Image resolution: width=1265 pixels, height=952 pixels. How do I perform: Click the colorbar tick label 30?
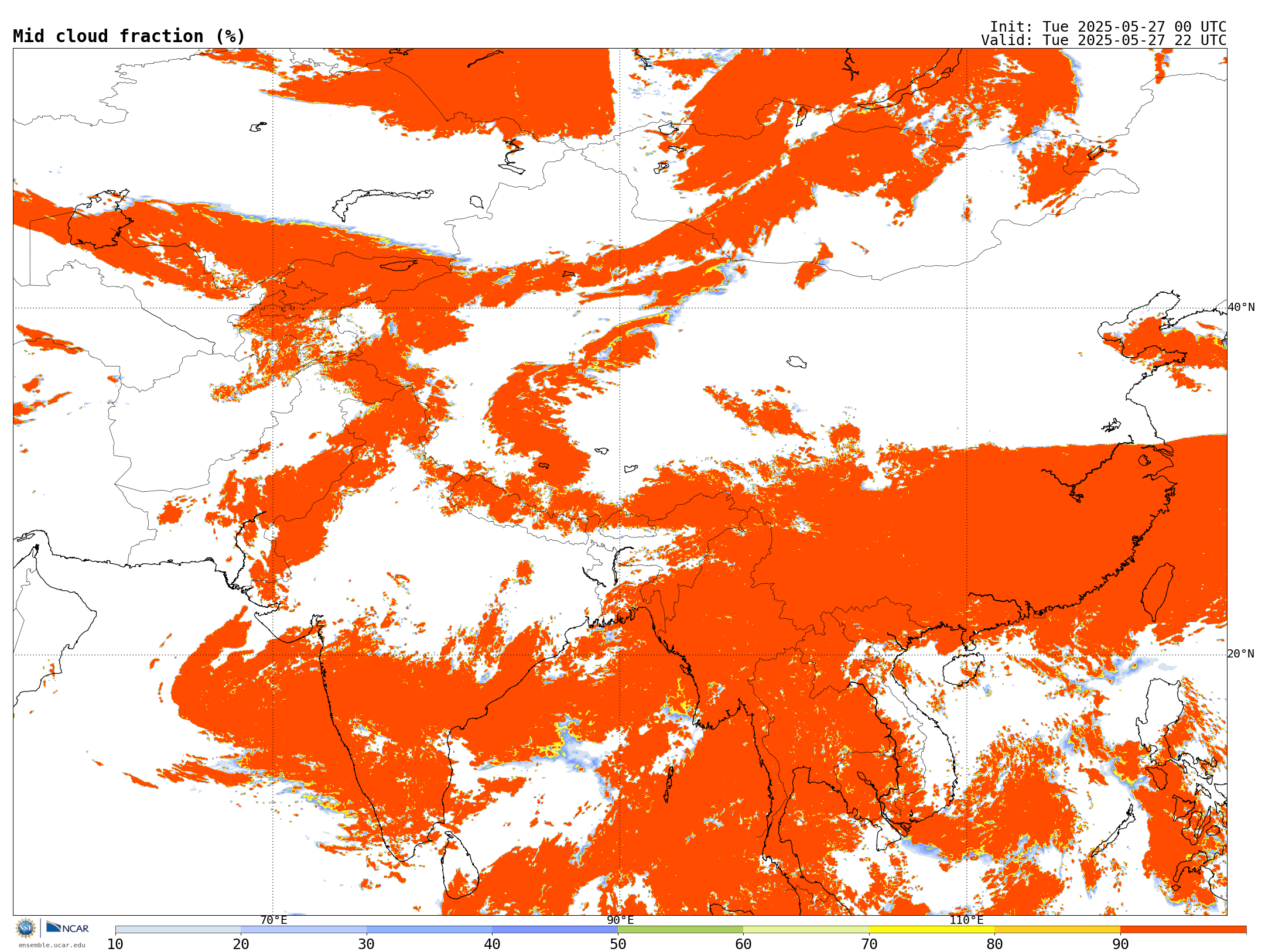tap(367, 944)
